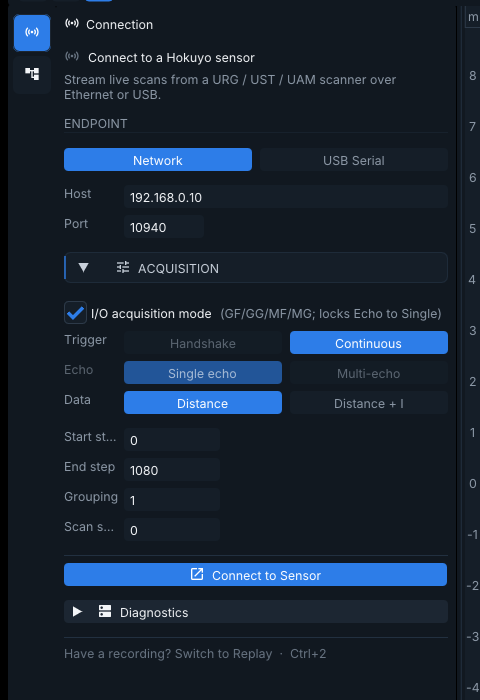Toggle the I/O acquisition mode checkbox

tap(75, 312)
